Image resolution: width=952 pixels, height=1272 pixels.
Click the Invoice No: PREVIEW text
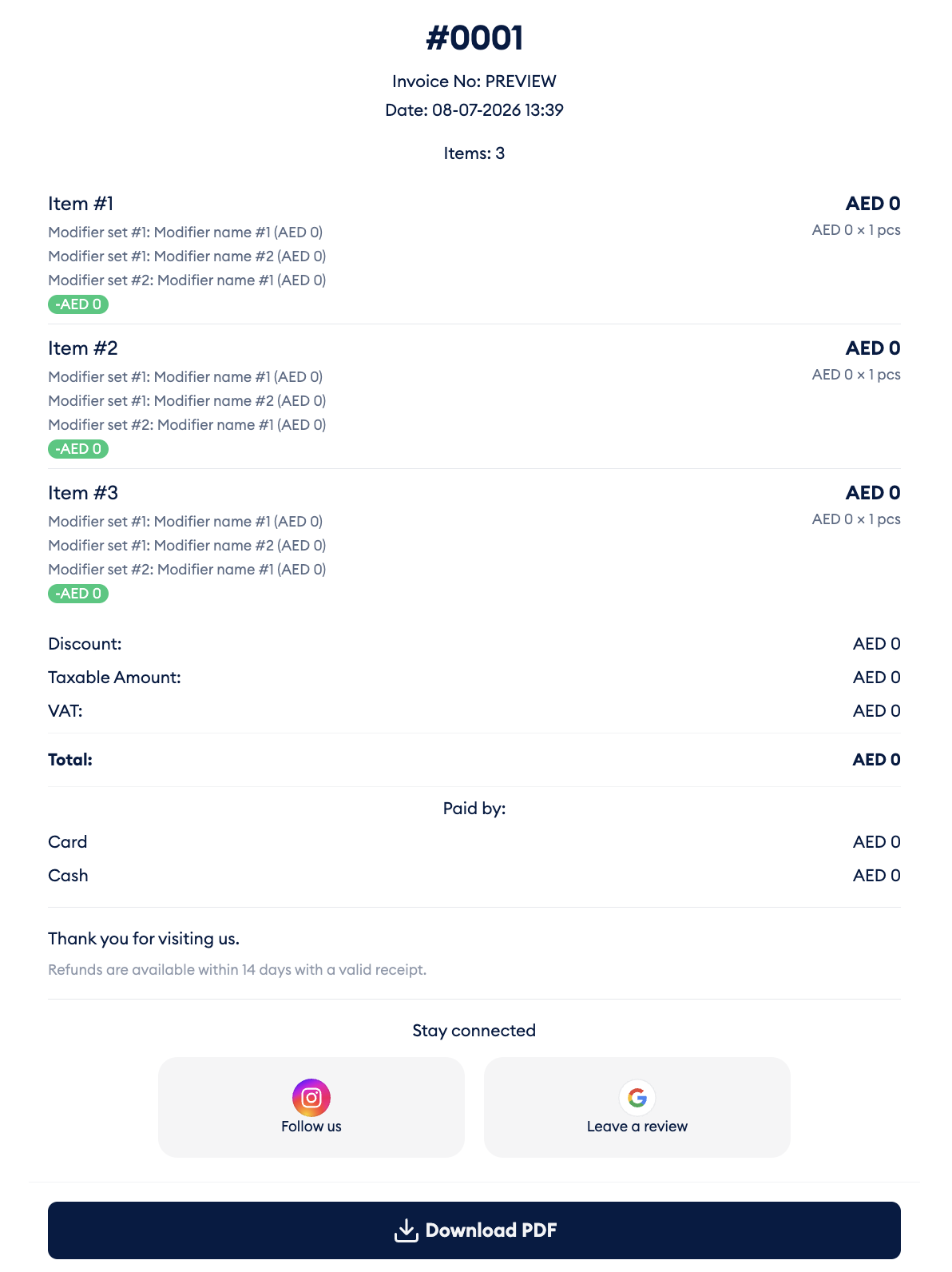coord(474,81)
